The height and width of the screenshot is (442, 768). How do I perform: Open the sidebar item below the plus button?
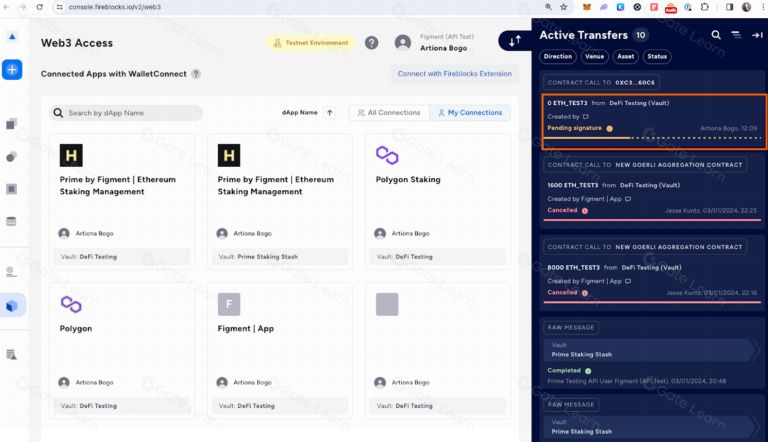tap(12, 124)
